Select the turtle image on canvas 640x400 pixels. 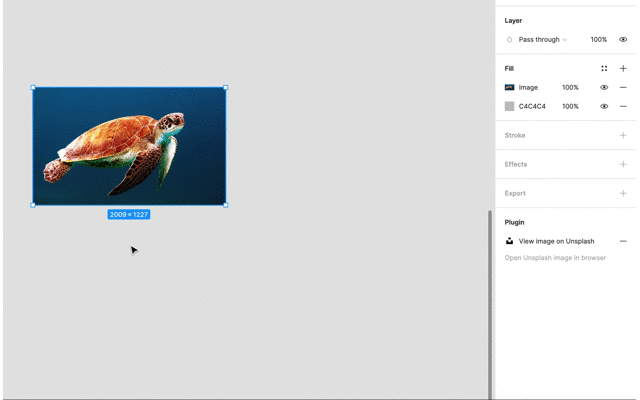pos(129,146)
